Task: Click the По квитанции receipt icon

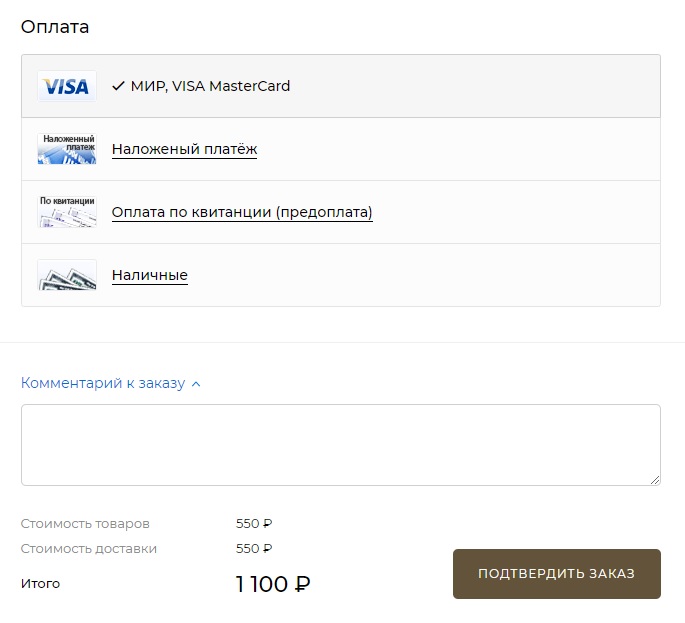Action: pos(67,212)
